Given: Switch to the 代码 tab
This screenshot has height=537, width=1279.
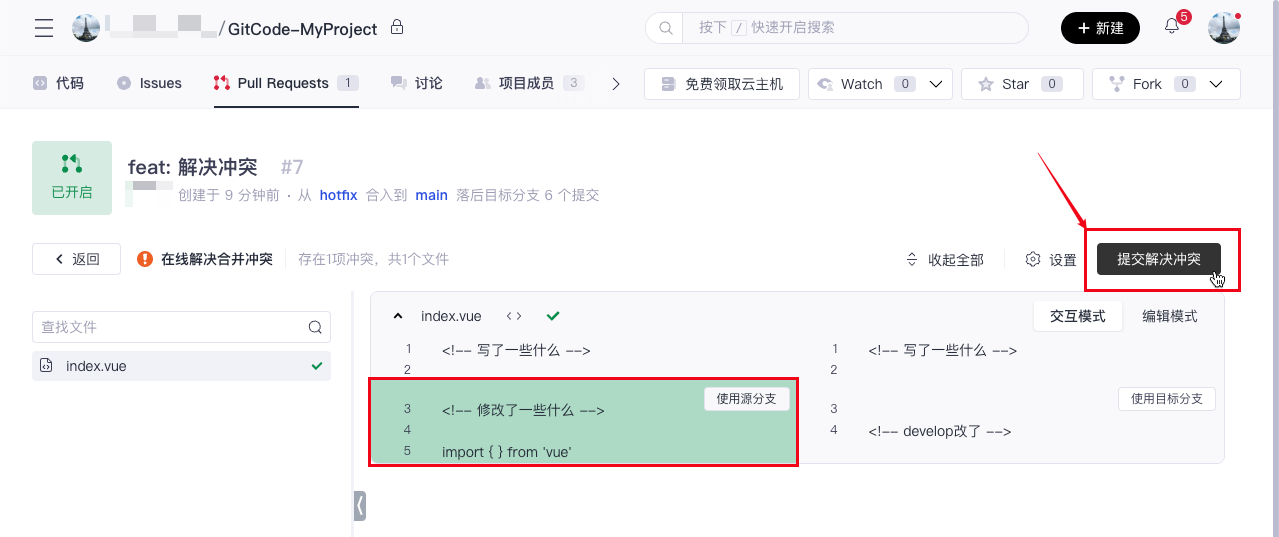Looking at the screenshot, I should (x=58, y=83).
